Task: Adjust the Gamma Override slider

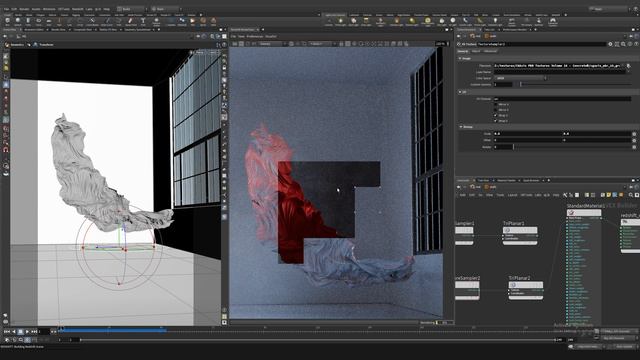Action: tap(576, 84)
